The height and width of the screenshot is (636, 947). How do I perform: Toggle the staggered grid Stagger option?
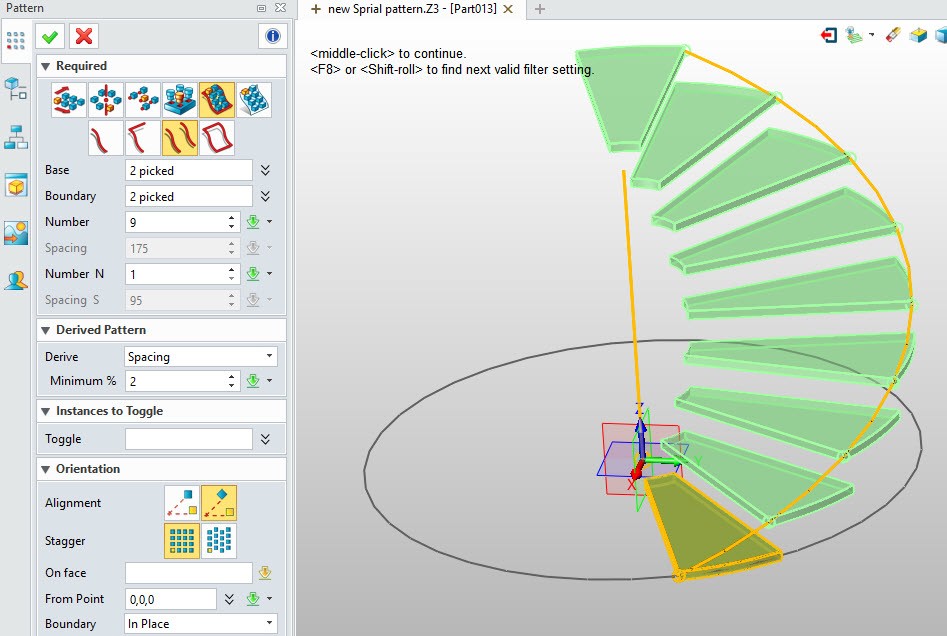tap(219, 541)
